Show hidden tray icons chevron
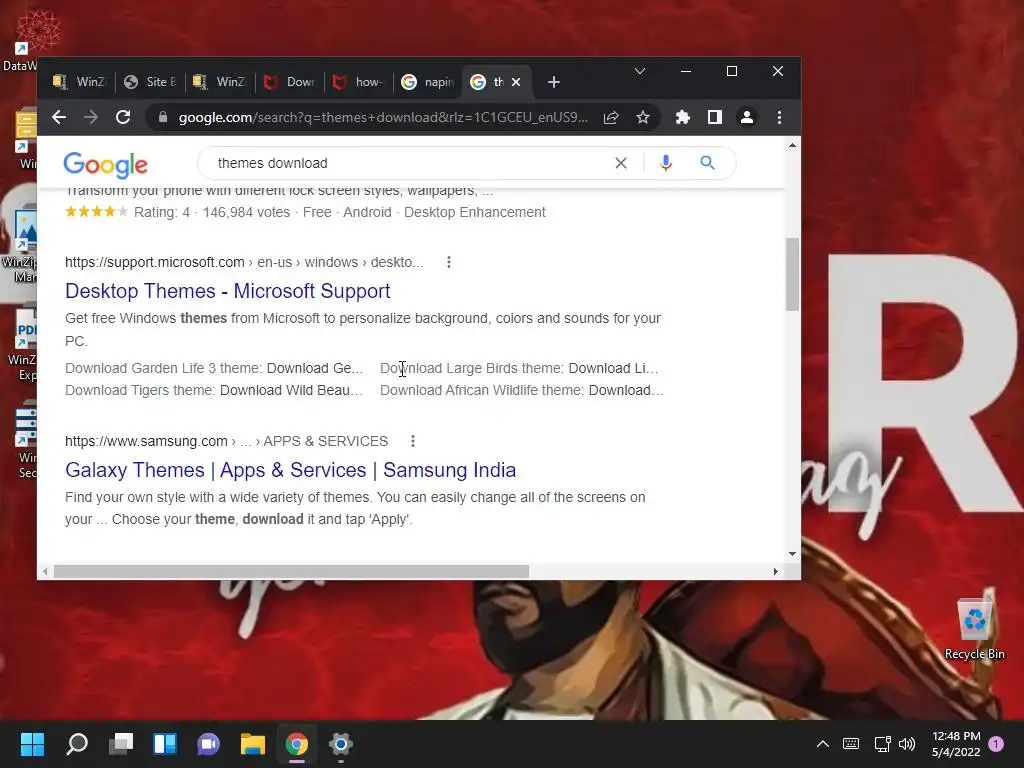 coord(823,744)
